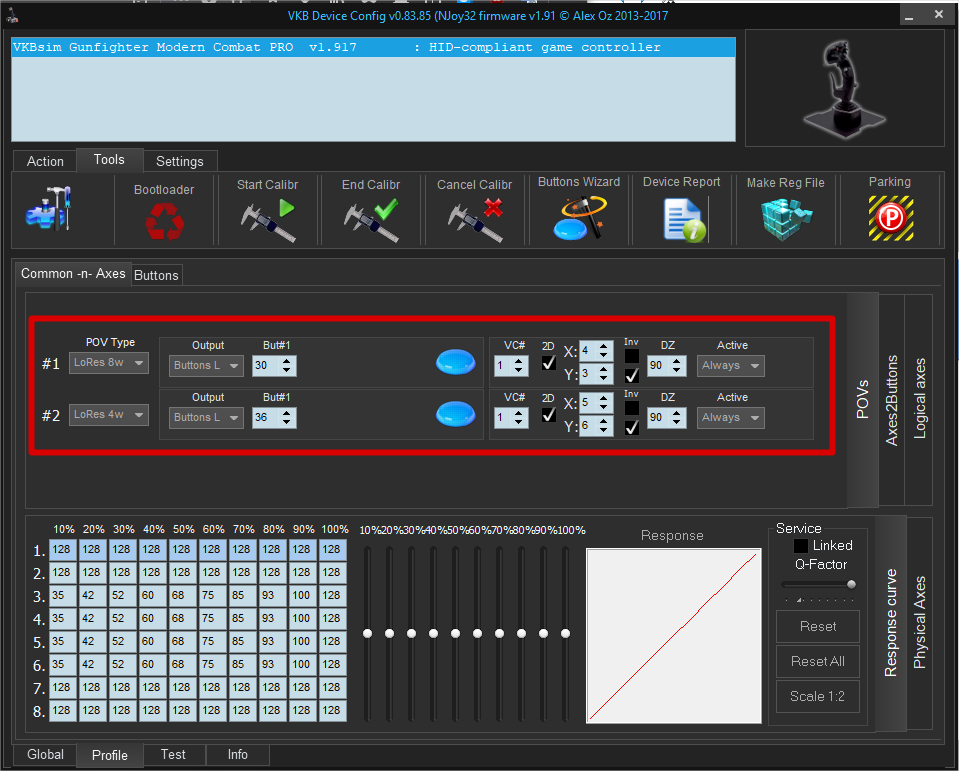Click the Reset button
This screenshot has height=771, width=959.
[x=818, y=626]
